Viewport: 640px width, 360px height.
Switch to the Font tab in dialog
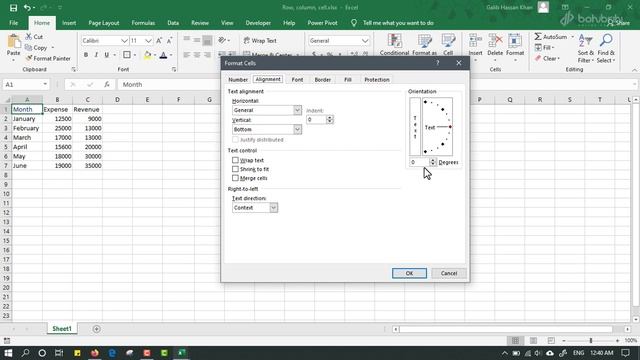tap(297, 80)
